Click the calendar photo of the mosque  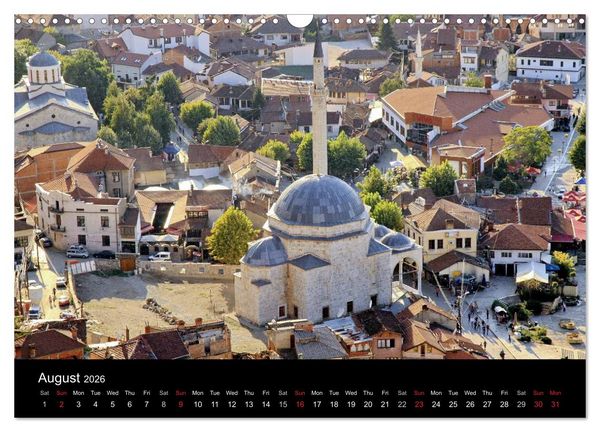tap(300, 187)
